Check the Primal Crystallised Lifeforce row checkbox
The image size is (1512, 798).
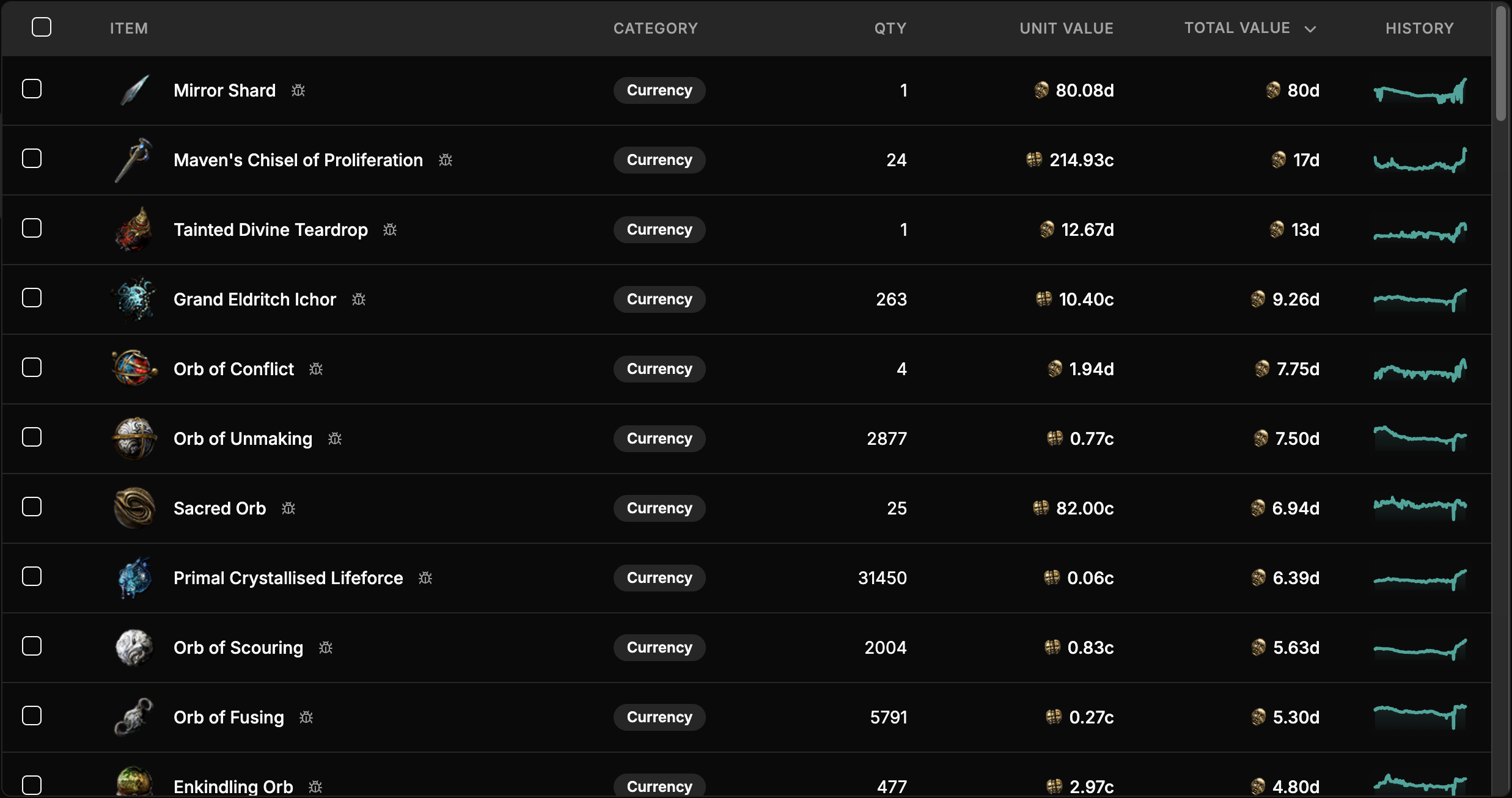click(32, 577)
